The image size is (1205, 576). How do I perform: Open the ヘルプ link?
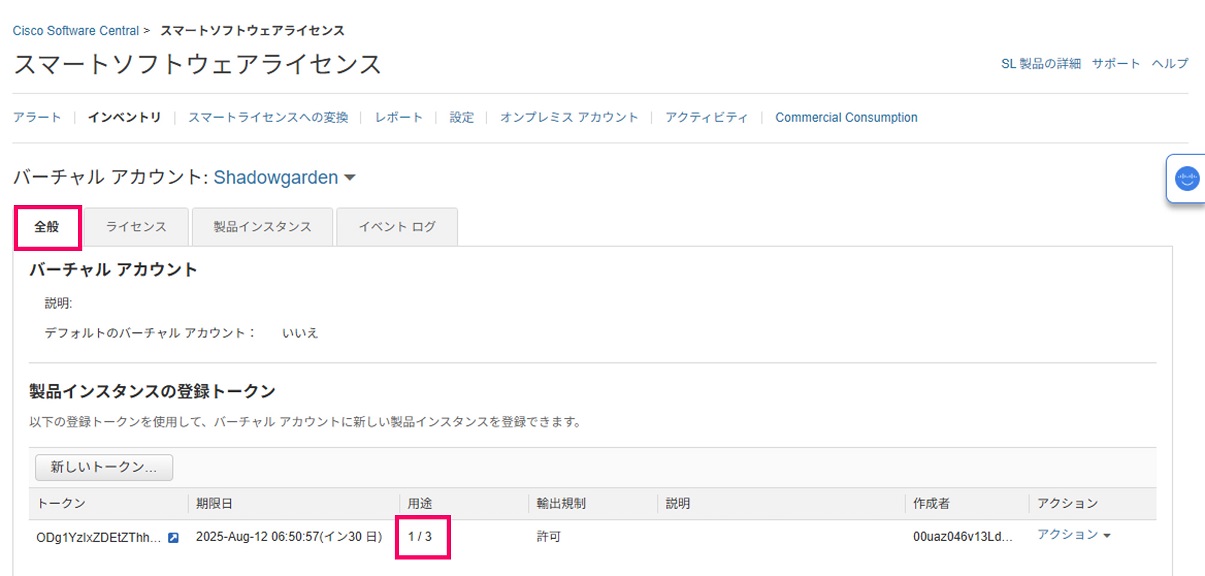pyautogui.click(x=1170, y=63)
